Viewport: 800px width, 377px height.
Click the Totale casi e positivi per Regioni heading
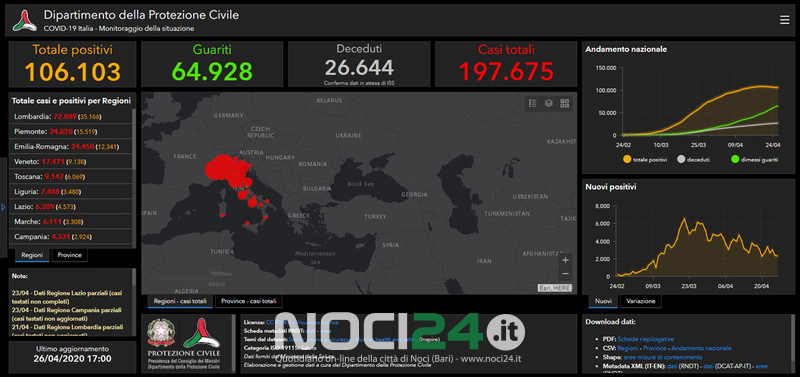pyautogui.click(x=71, y=101)
